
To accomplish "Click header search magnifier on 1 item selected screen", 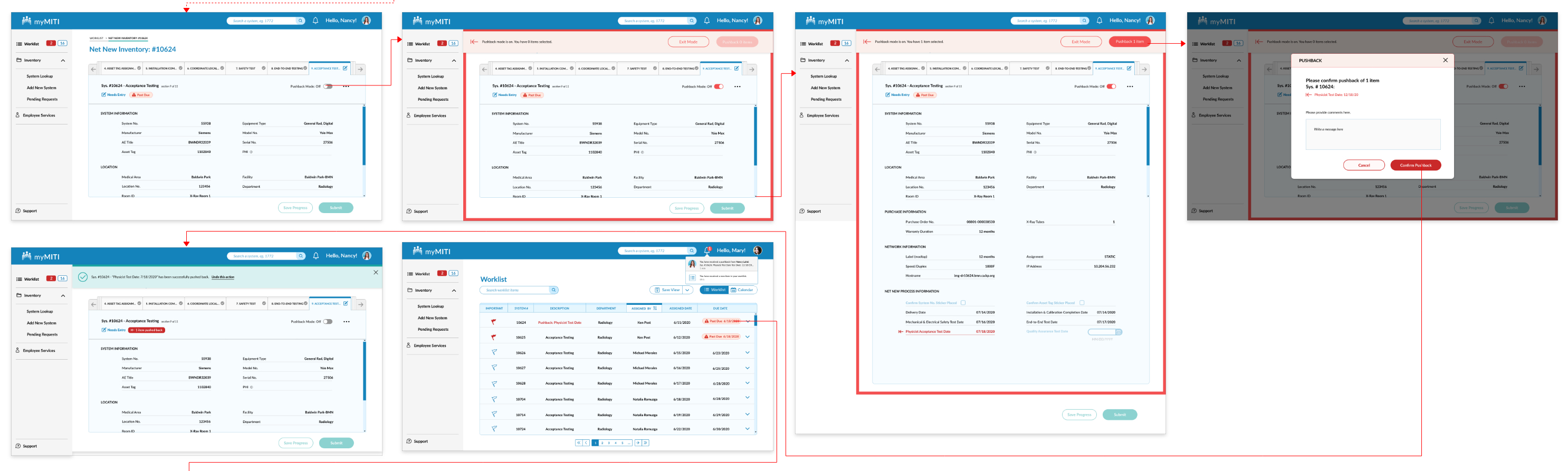I will click(x=1084, y=21).
